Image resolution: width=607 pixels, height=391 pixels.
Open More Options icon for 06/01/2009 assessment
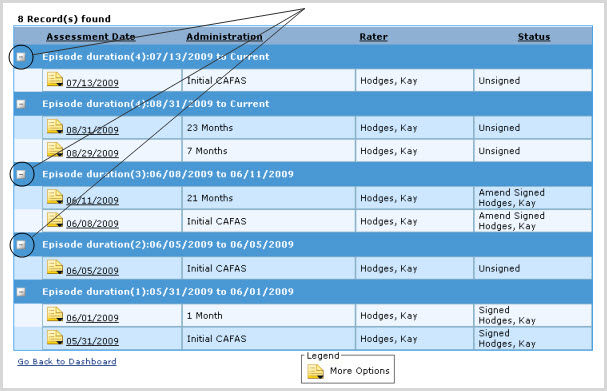(x=55, y=314)
